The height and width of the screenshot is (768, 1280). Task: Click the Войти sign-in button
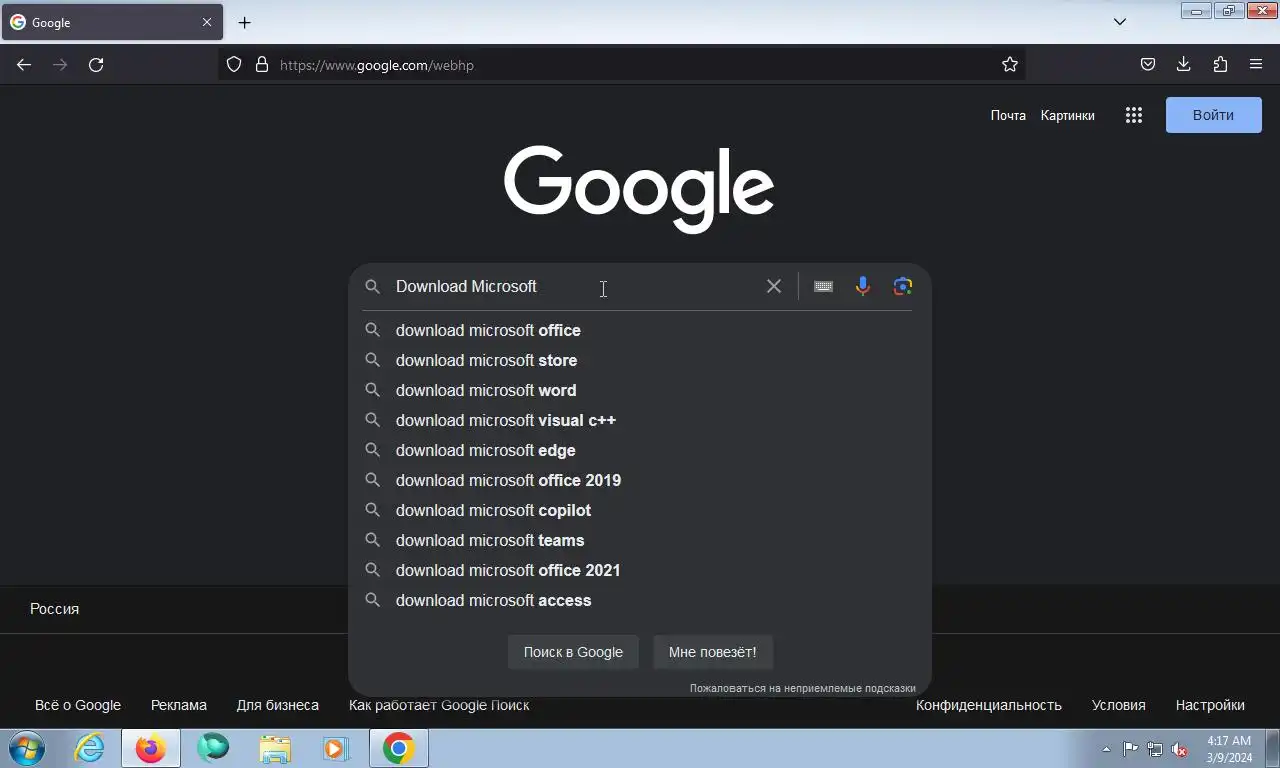(x=1214, y=115)
